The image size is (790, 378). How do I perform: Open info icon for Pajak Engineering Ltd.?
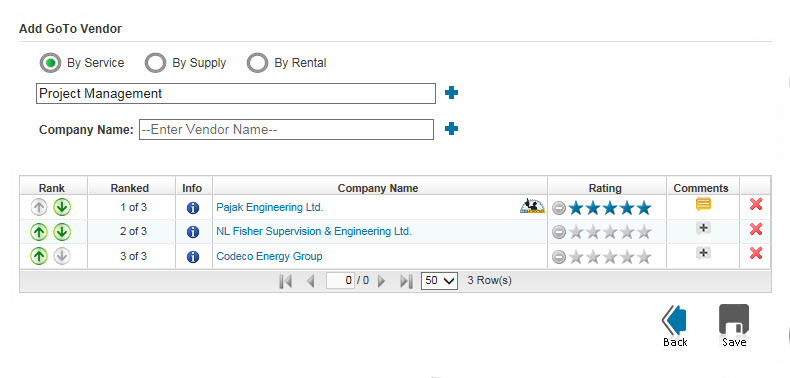[x=193, y=208]
